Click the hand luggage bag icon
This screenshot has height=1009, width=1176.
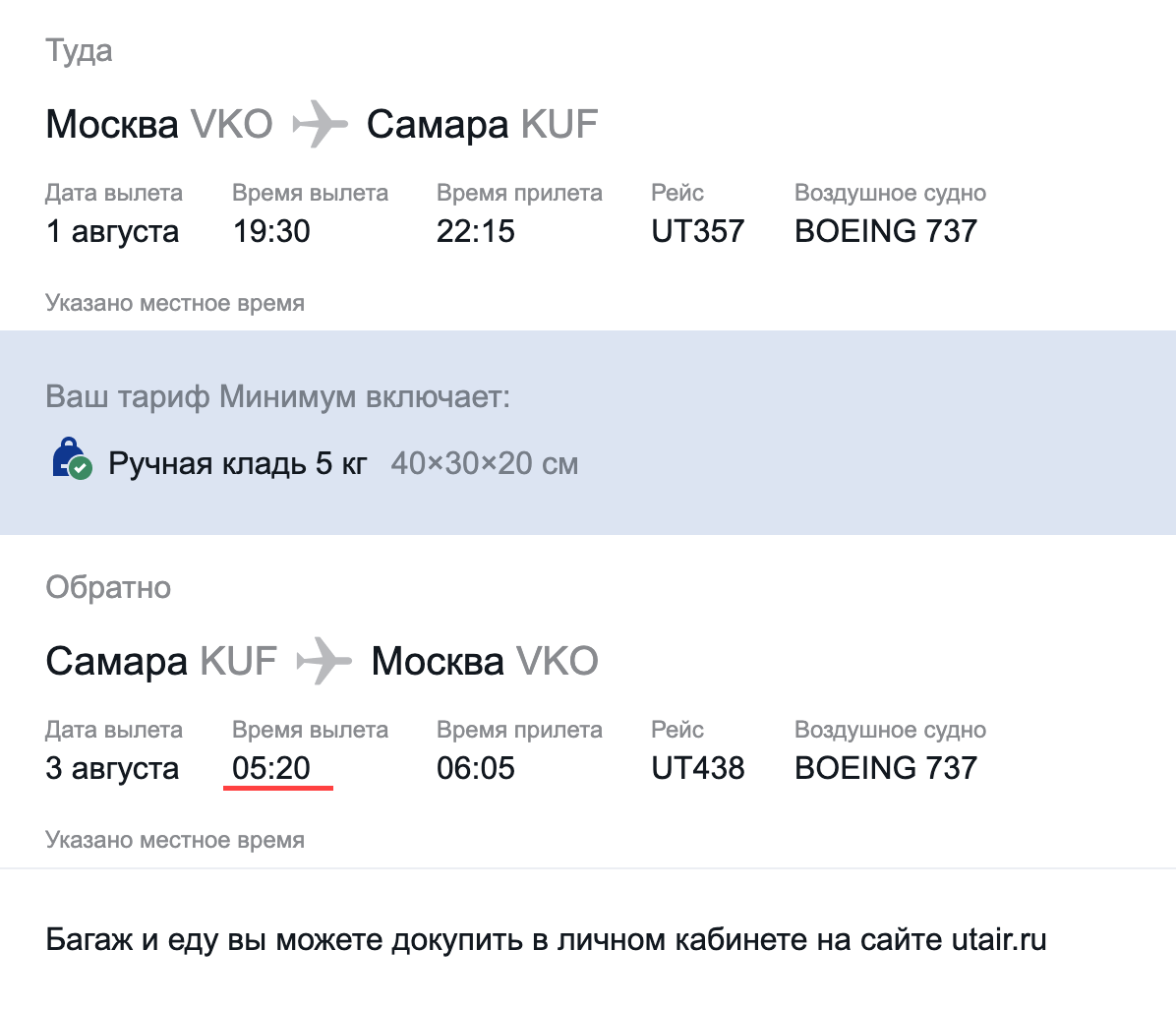pos(71,458)
